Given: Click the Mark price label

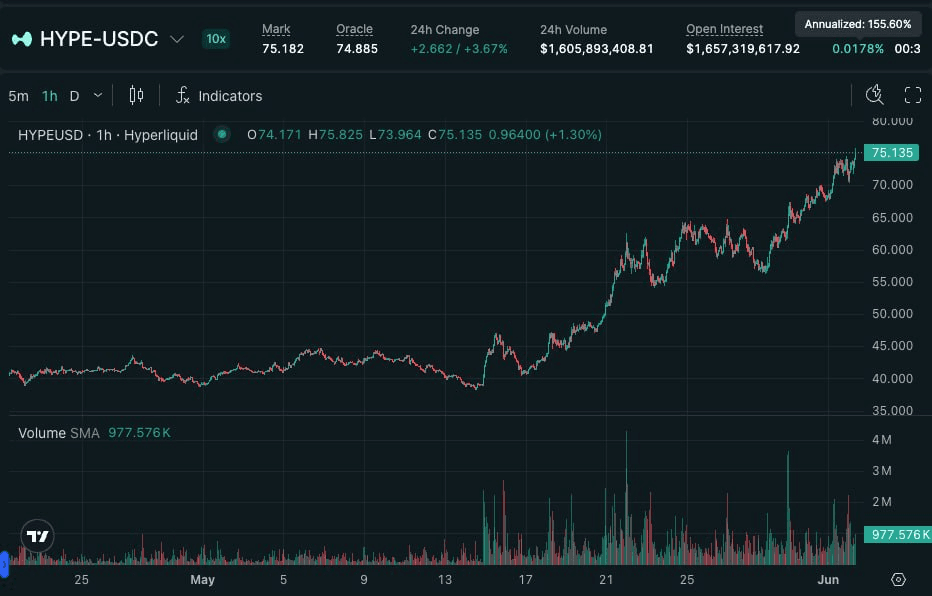Looking at the screenshot, I should 276,29.
